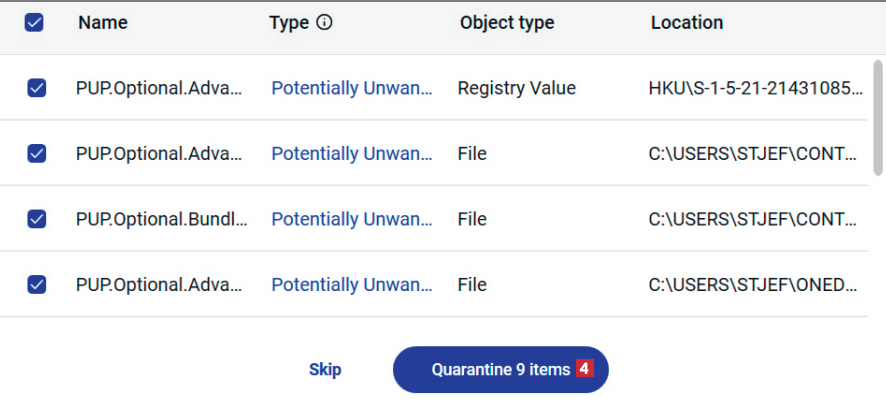Sort by the Object type column header
The height and width of the screenshot is (404, 886).
click(506, 22)
